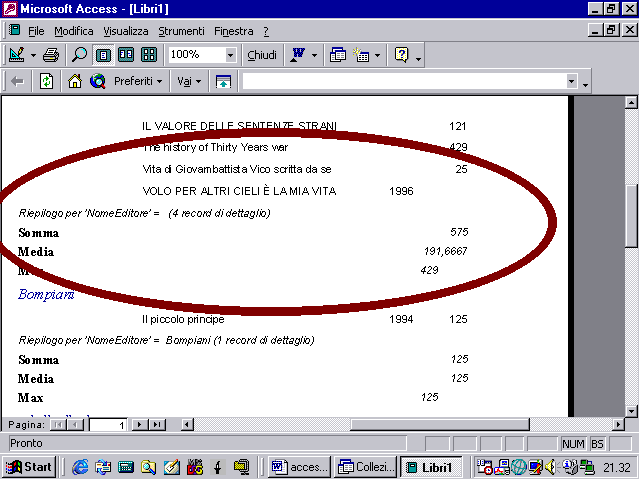This screenshot has width=639, height=479.
Task: Open the Modifica menu
Action: [74, 31]
